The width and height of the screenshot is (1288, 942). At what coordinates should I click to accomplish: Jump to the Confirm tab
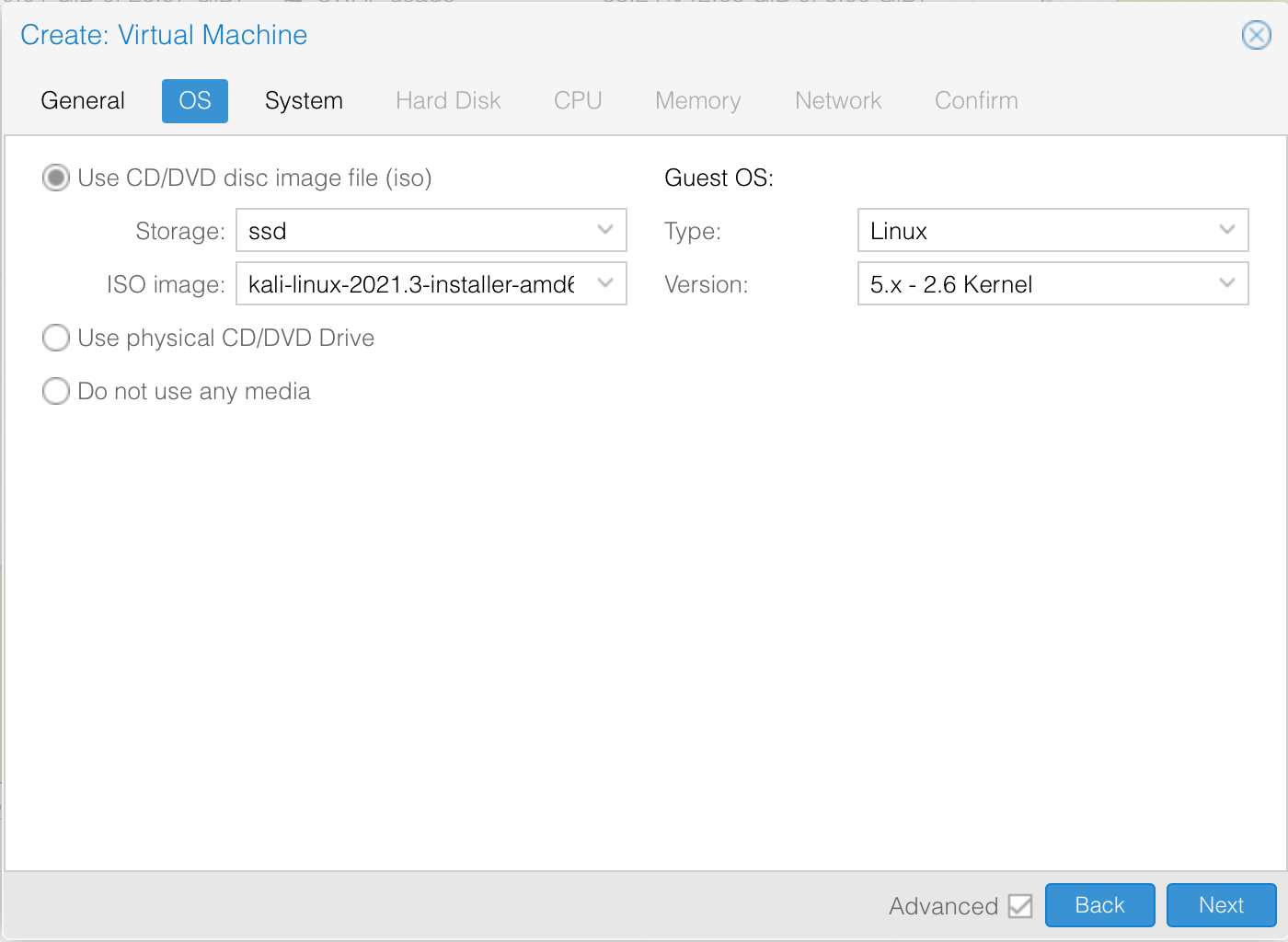[976, 100]
